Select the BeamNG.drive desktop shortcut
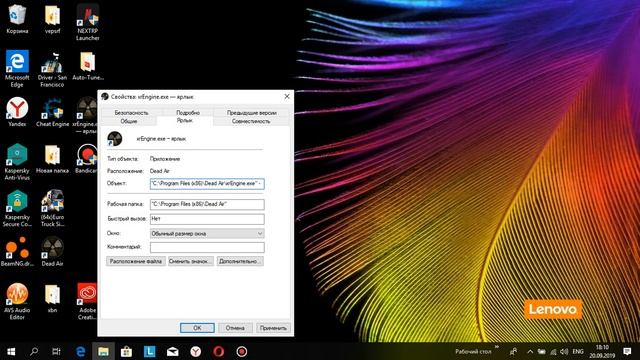640x360 pixels. [x=17, y=251]
